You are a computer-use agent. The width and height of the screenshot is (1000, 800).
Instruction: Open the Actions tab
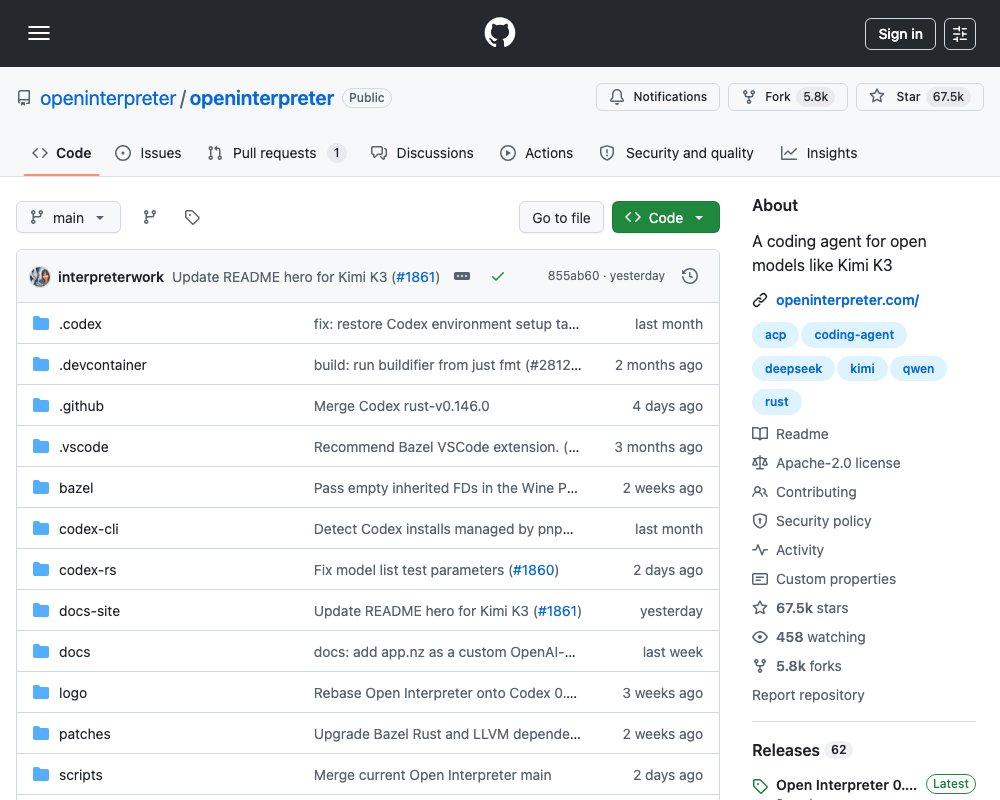pyautogui.click(x=536, y=153)
